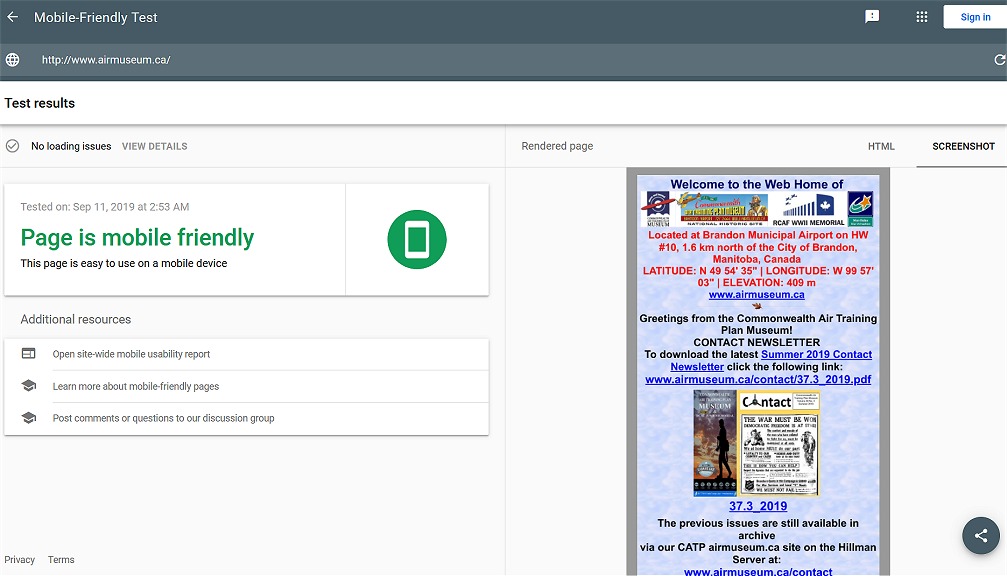Open Post comments to discussion group
This screenshot has height=576, width=1007.
[x=163, y=418]
